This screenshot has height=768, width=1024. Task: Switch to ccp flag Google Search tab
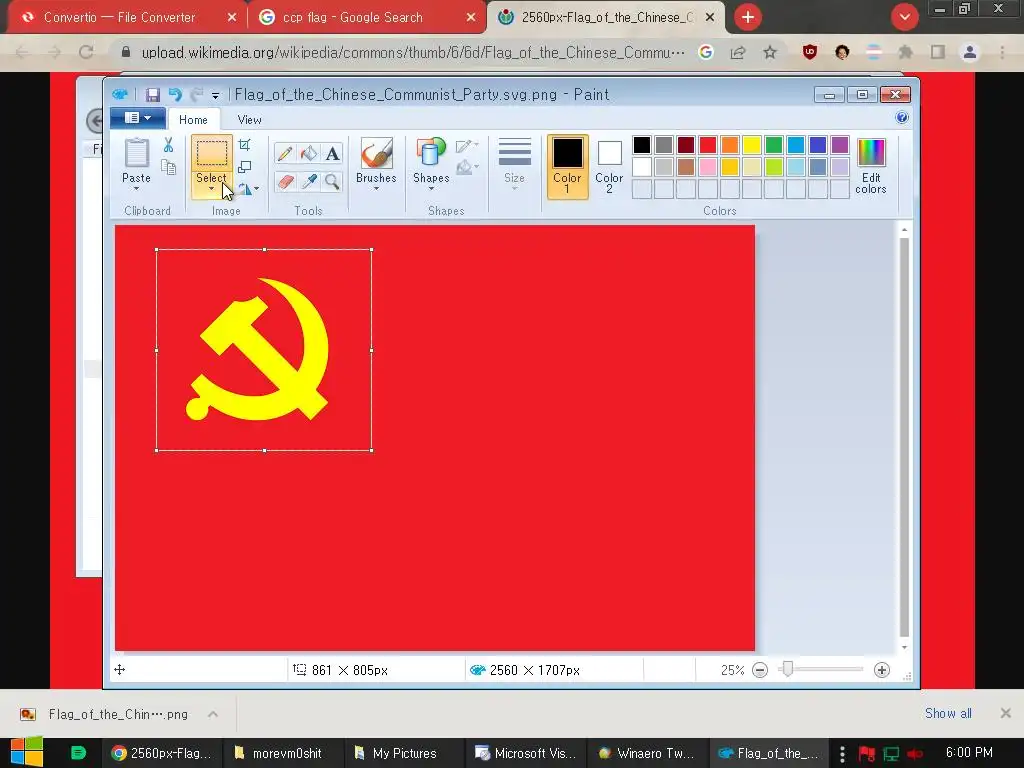pyautogui.click(x=367, y=18)
